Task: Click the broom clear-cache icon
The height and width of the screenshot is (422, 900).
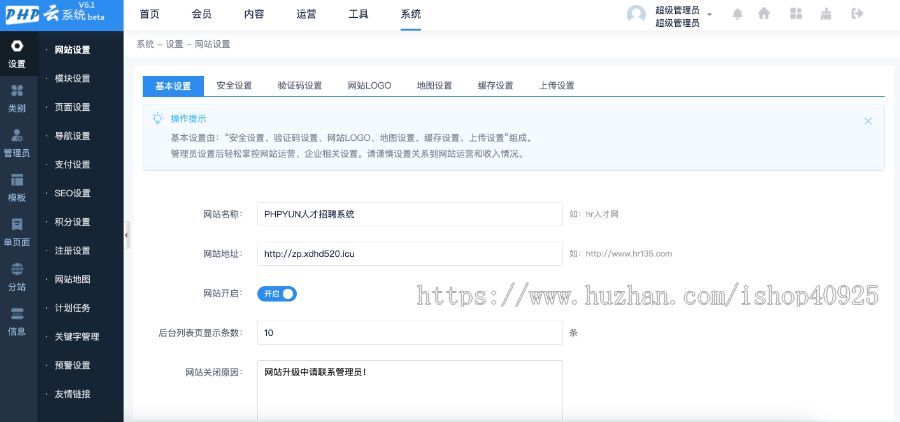Action: pyautogui.click(x=825, y=14)
